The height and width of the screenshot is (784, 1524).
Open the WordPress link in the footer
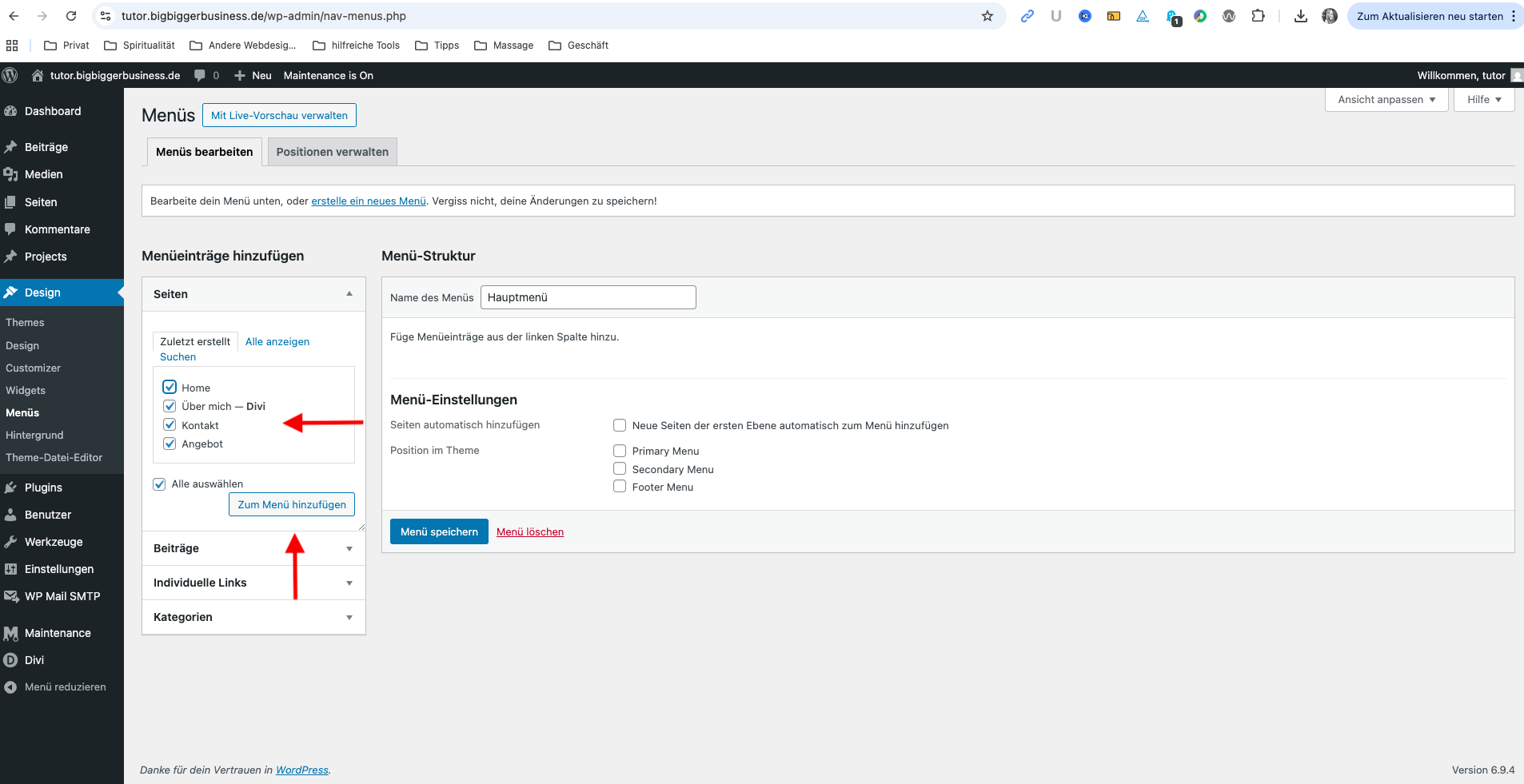pos(302,770)
